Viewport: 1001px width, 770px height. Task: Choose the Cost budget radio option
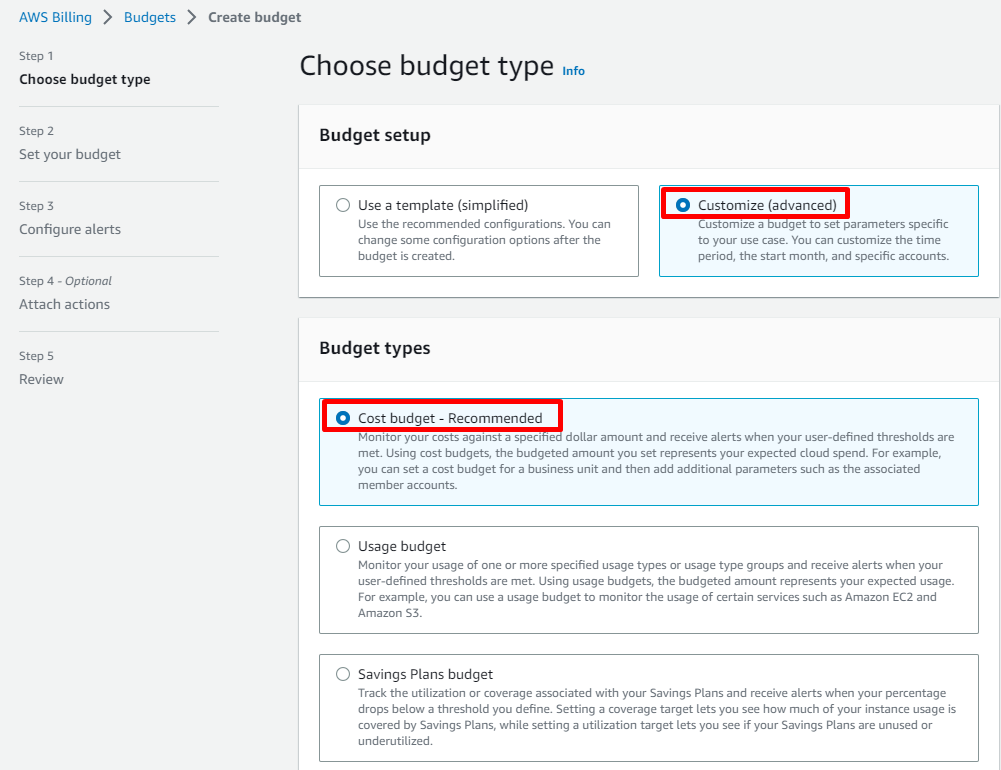point(343,418)
